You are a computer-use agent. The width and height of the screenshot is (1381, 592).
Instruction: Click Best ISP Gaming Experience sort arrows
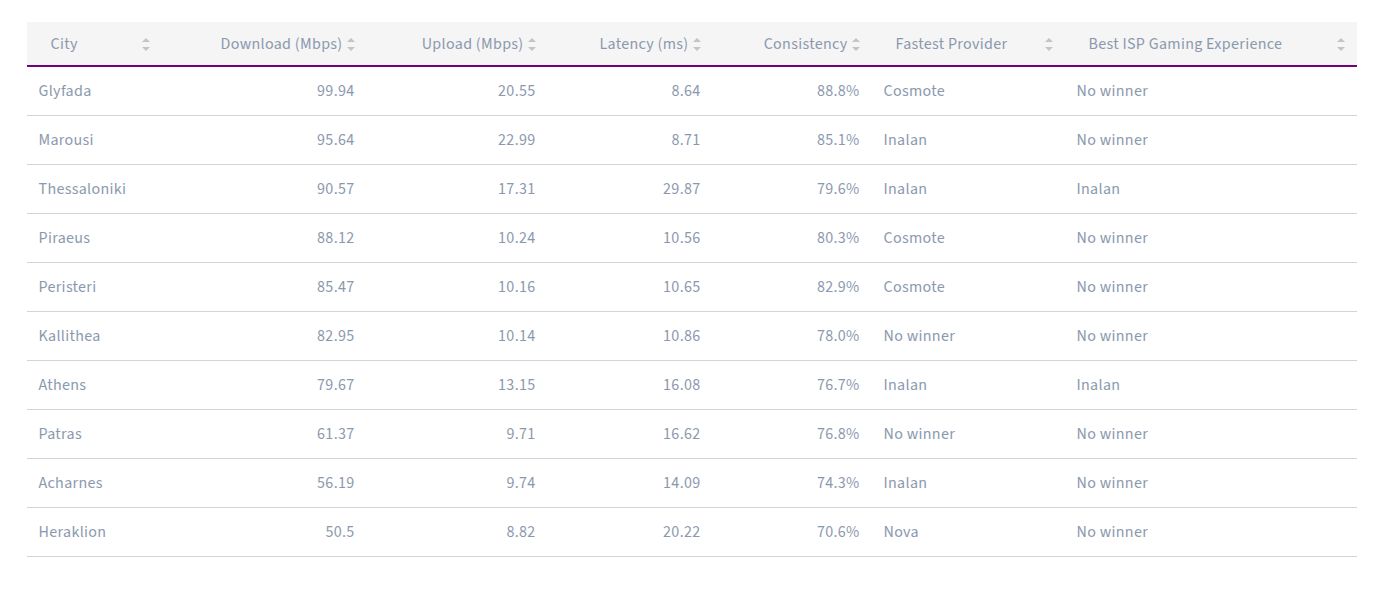(x=1341, y=44)
